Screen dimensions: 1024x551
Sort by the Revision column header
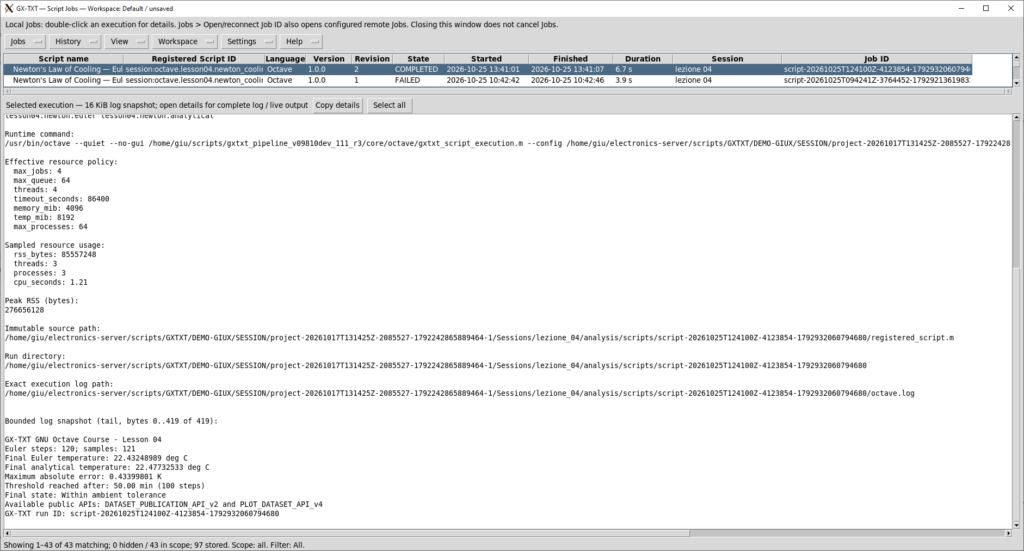372,59
